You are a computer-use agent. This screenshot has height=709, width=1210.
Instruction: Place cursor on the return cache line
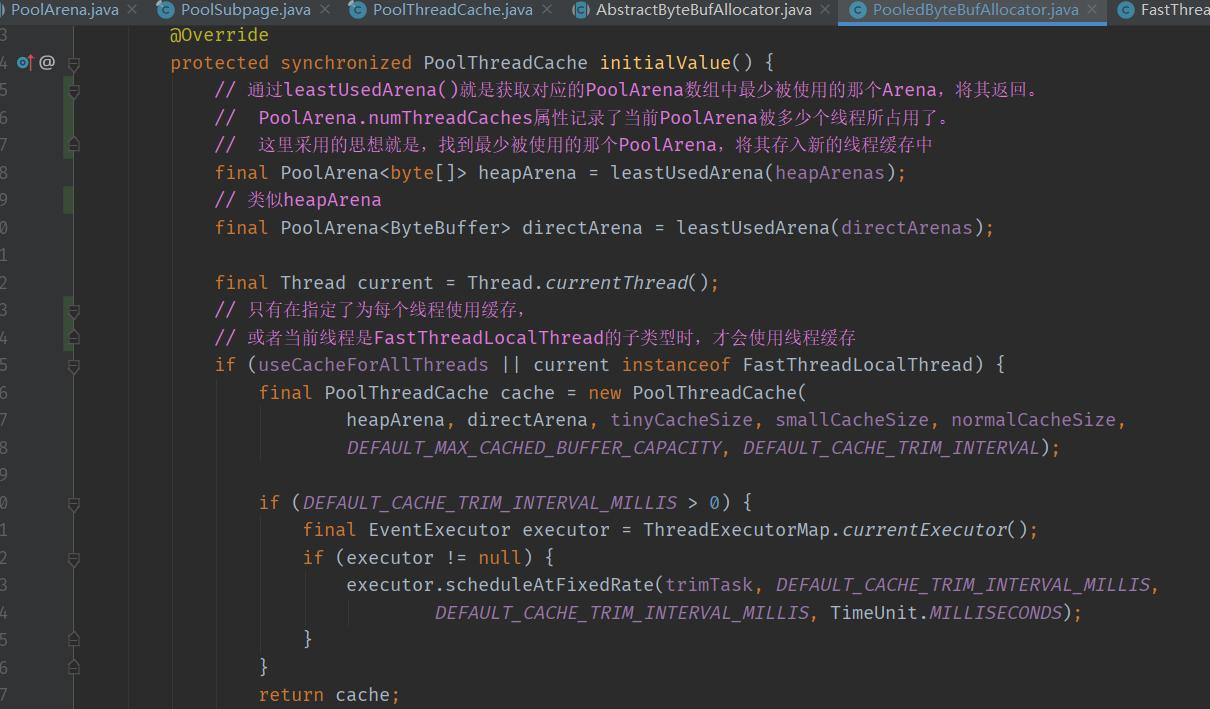coord(329,695)
